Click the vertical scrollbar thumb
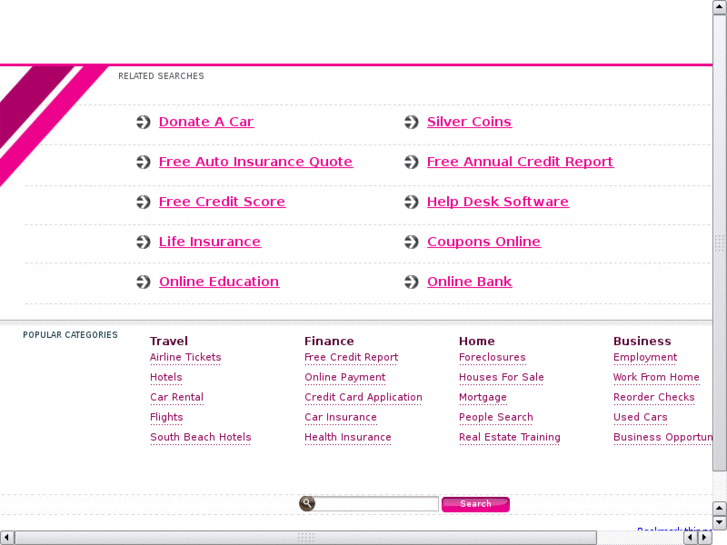The image size is (727, 545). [x=720, y=243]
